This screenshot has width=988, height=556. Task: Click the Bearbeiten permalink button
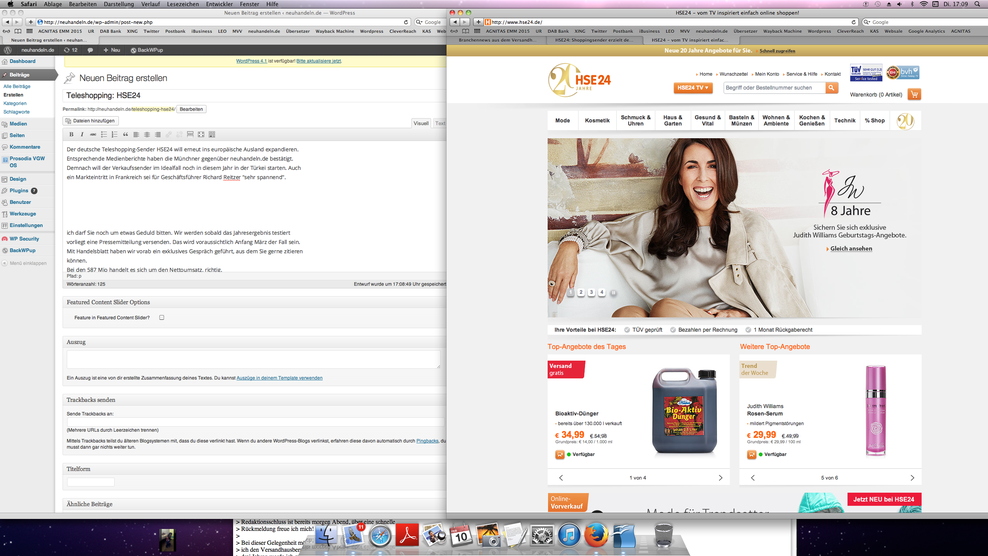(191, 109)
